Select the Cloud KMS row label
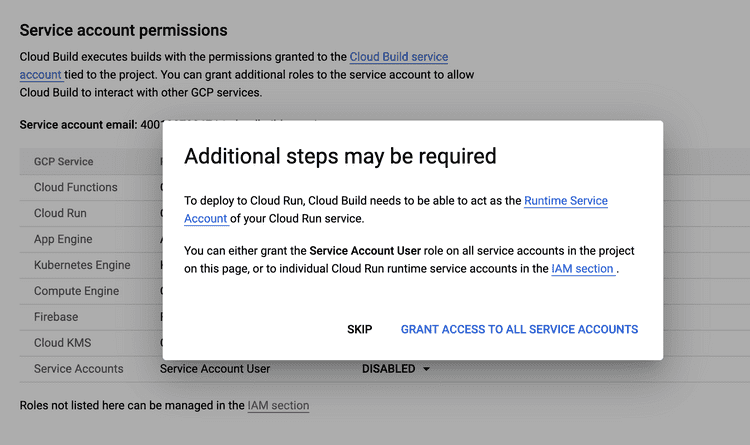Viewport: 750px width, 445px height. pos(62,343)
